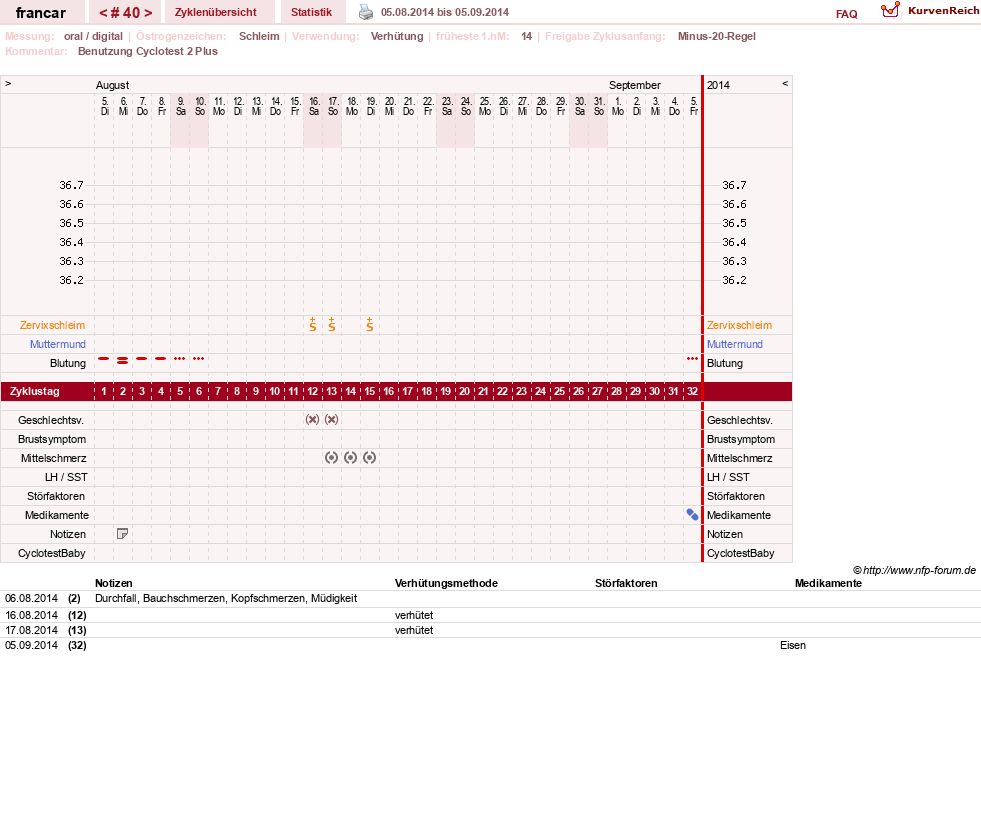
Task: Open the KurvenReich logo
Action: tap(930, 11)
